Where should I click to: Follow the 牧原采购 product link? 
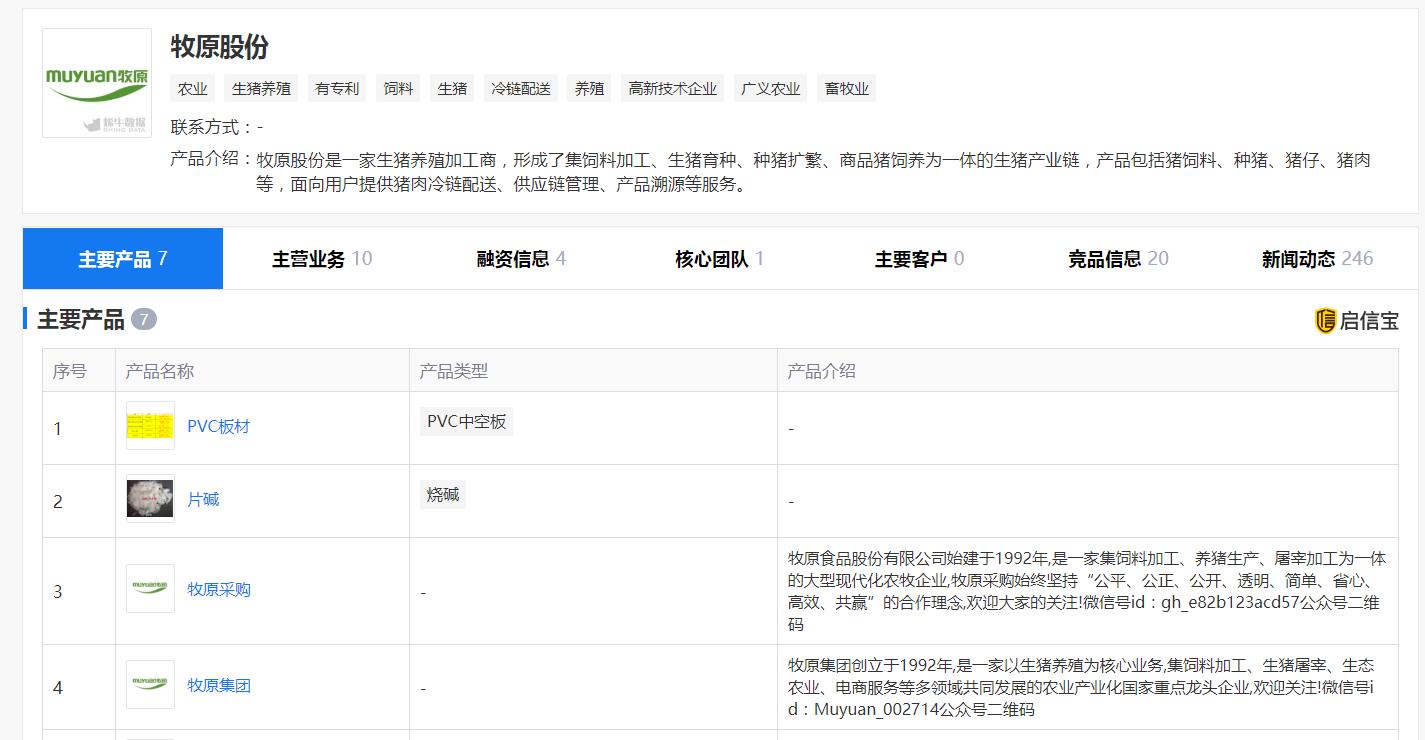click(219, 590)
